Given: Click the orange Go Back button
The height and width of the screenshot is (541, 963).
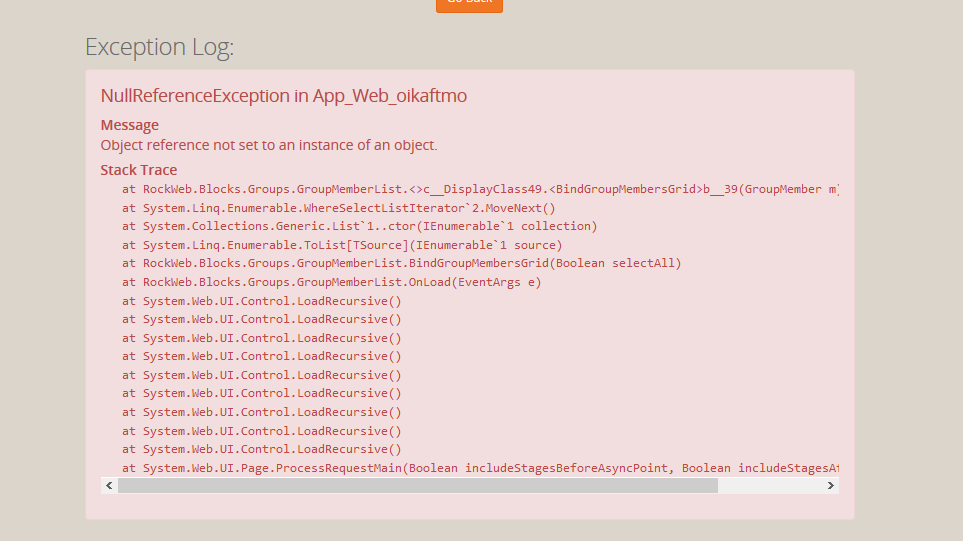Looking at the screenshot, I should [x=469, y=4].
